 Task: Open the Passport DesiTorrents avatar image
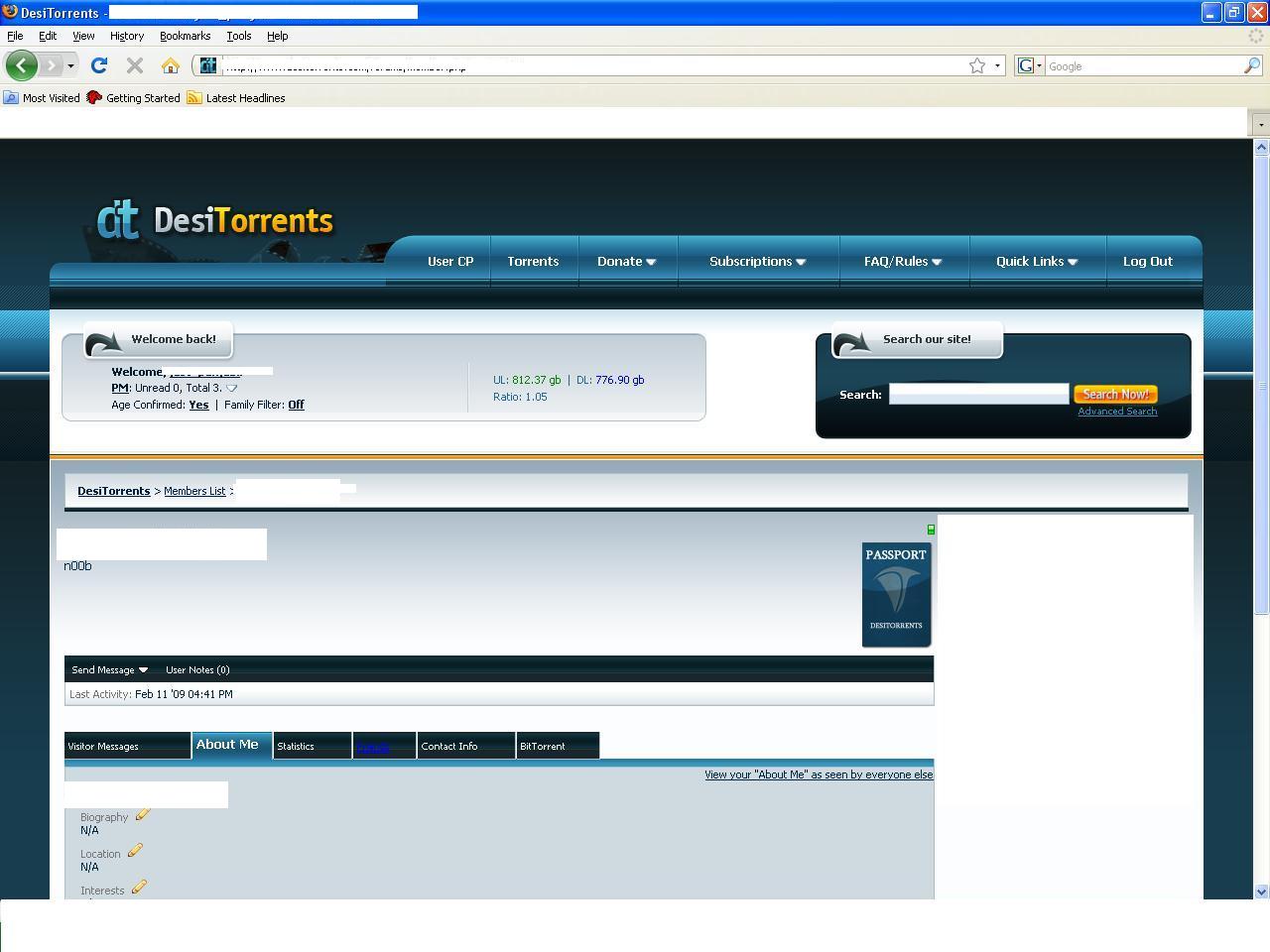point(896,594)
